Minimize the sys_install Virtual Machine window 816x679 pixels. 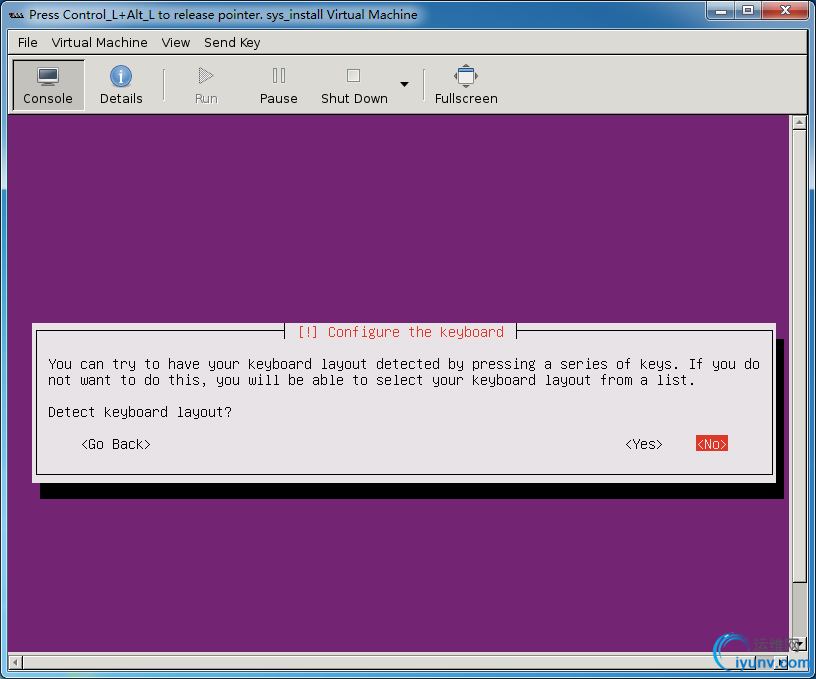[721, 11]
